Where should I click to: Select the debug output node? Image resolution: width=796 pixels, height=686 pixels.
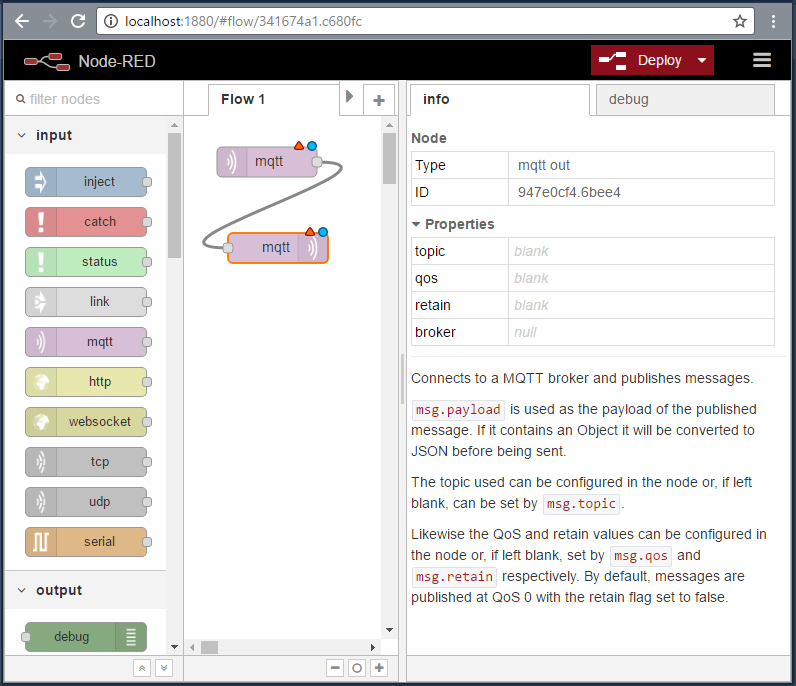point(86,637)
